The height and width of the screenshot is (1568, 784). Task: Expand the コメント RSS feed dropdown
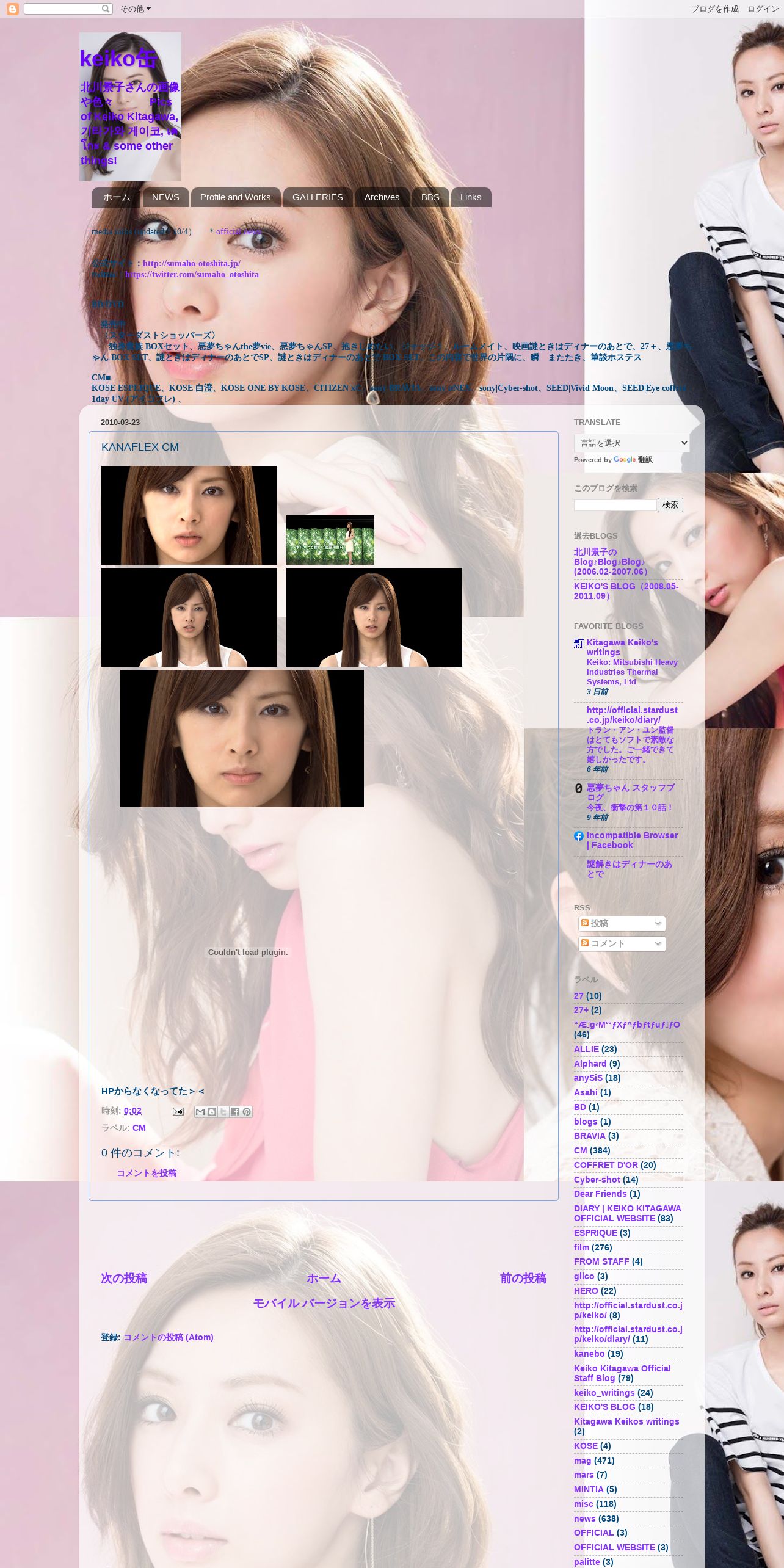622,943
